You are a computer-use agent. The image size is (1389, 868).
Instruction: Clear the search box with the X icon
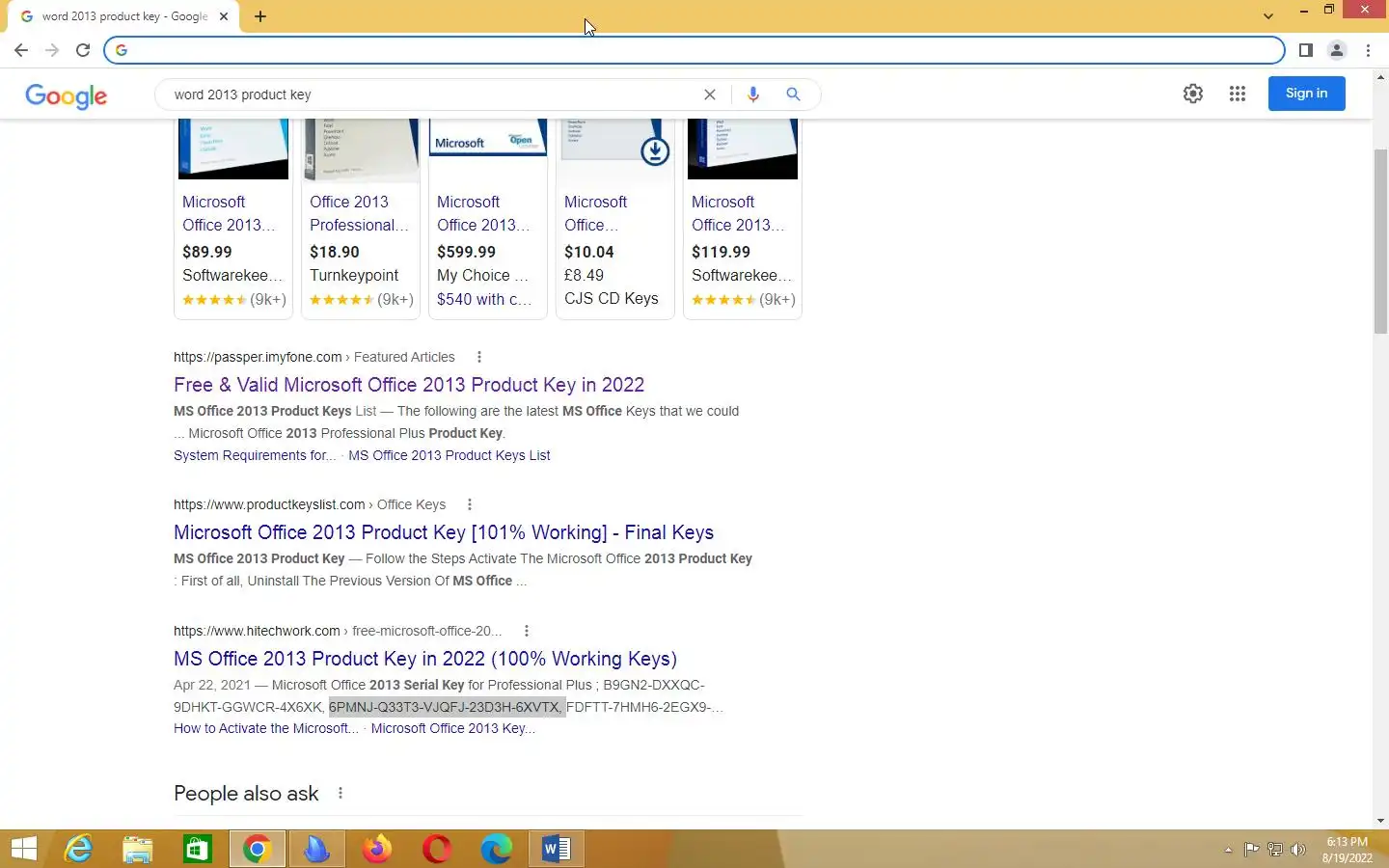[x=710, y=95]
